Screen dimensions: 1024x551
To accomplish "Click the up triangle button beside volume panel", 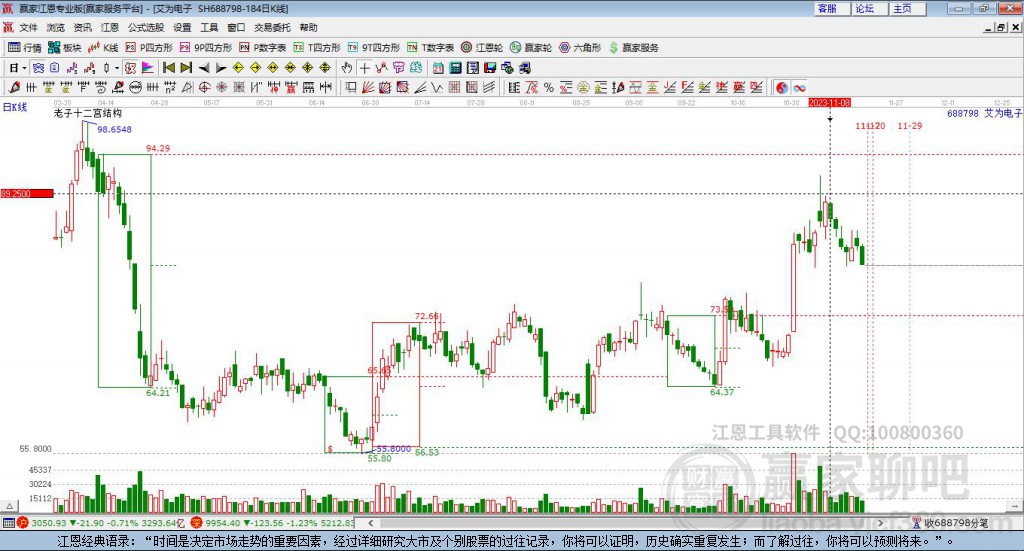I will click(x=9, y=506).
